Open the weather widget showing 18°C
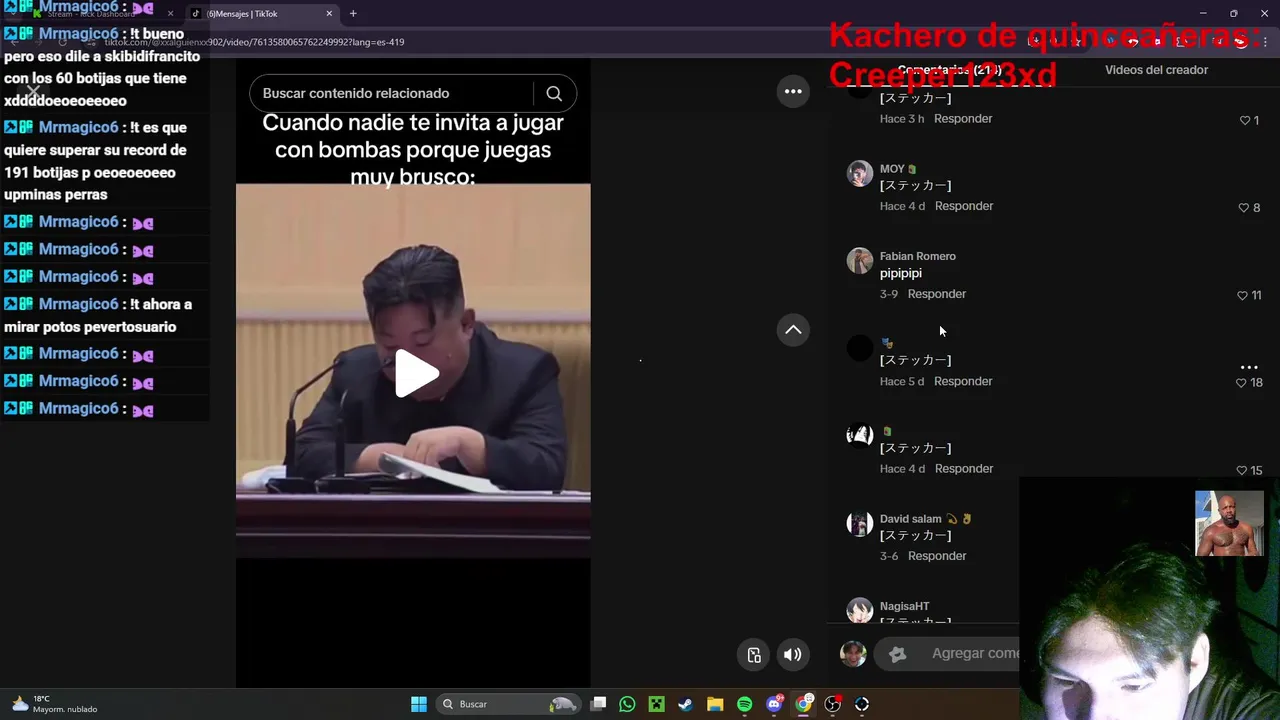 click(x=54, y=704)
